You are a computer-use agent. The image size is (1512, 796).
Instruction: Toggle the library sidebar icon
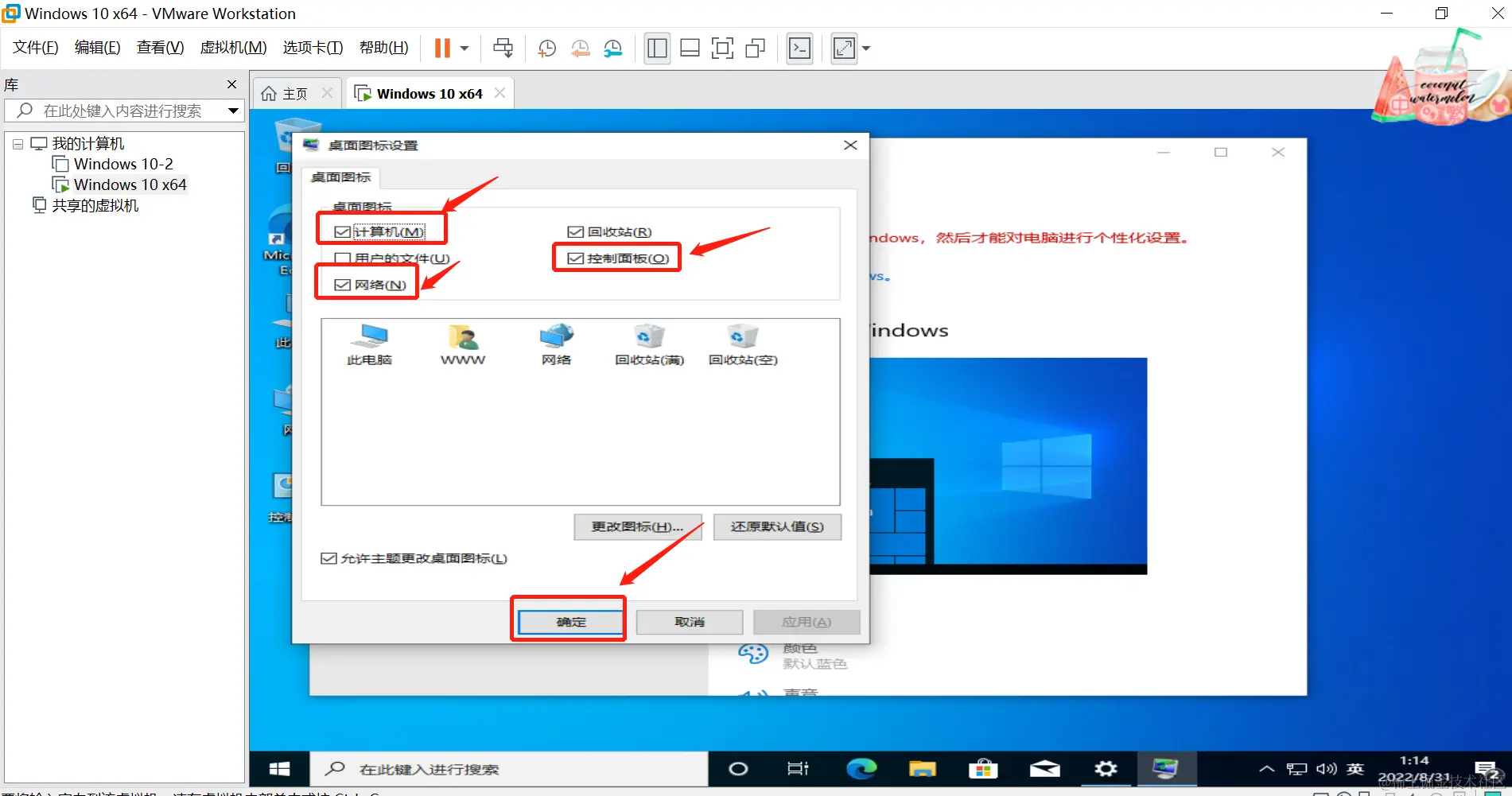657,49
